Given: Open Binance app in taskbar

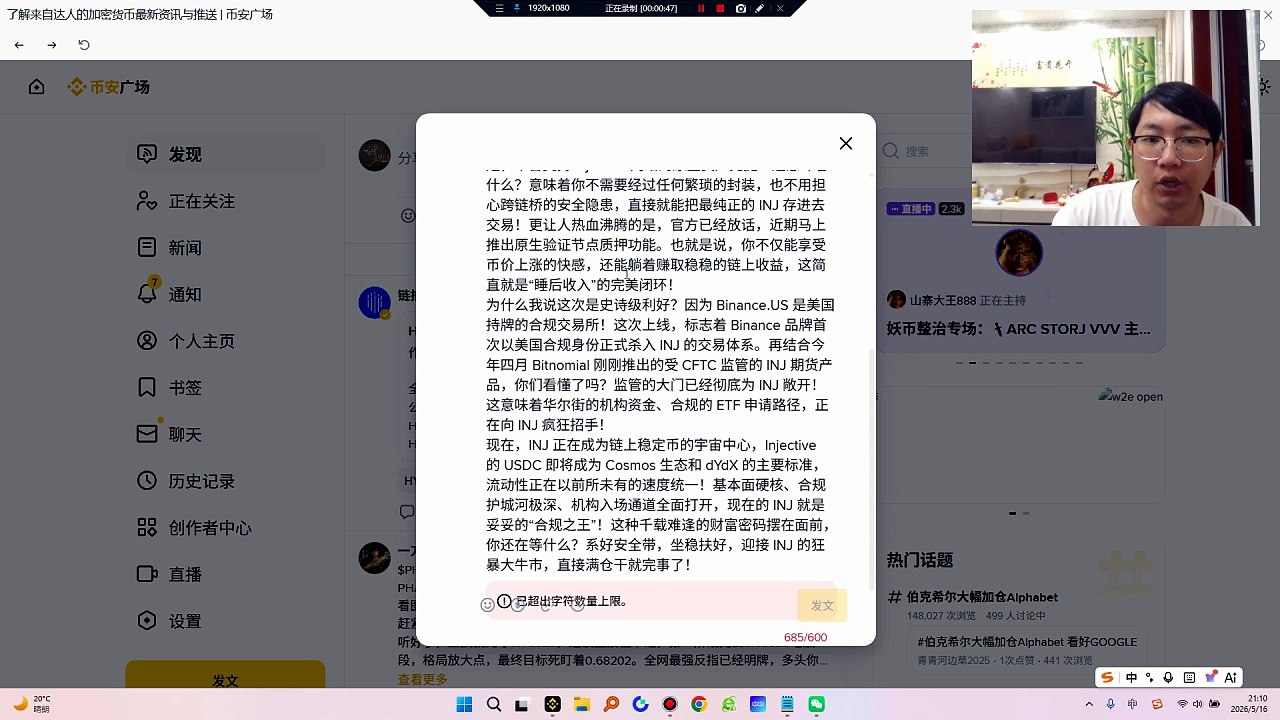Looking at the screenshot, I should 552,704.
